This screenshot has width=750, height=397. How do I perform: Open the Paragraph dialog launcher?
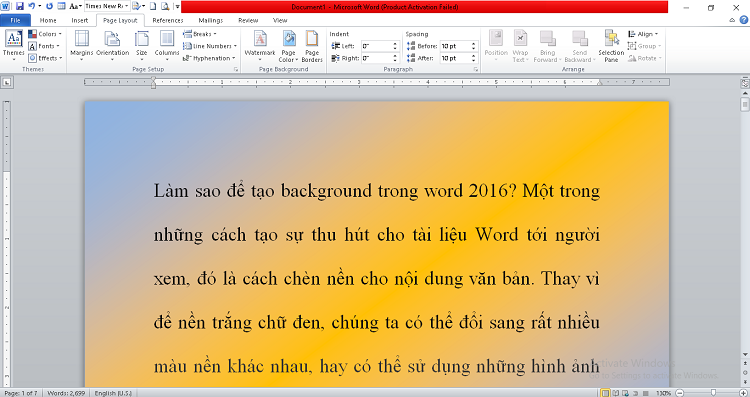476,69
